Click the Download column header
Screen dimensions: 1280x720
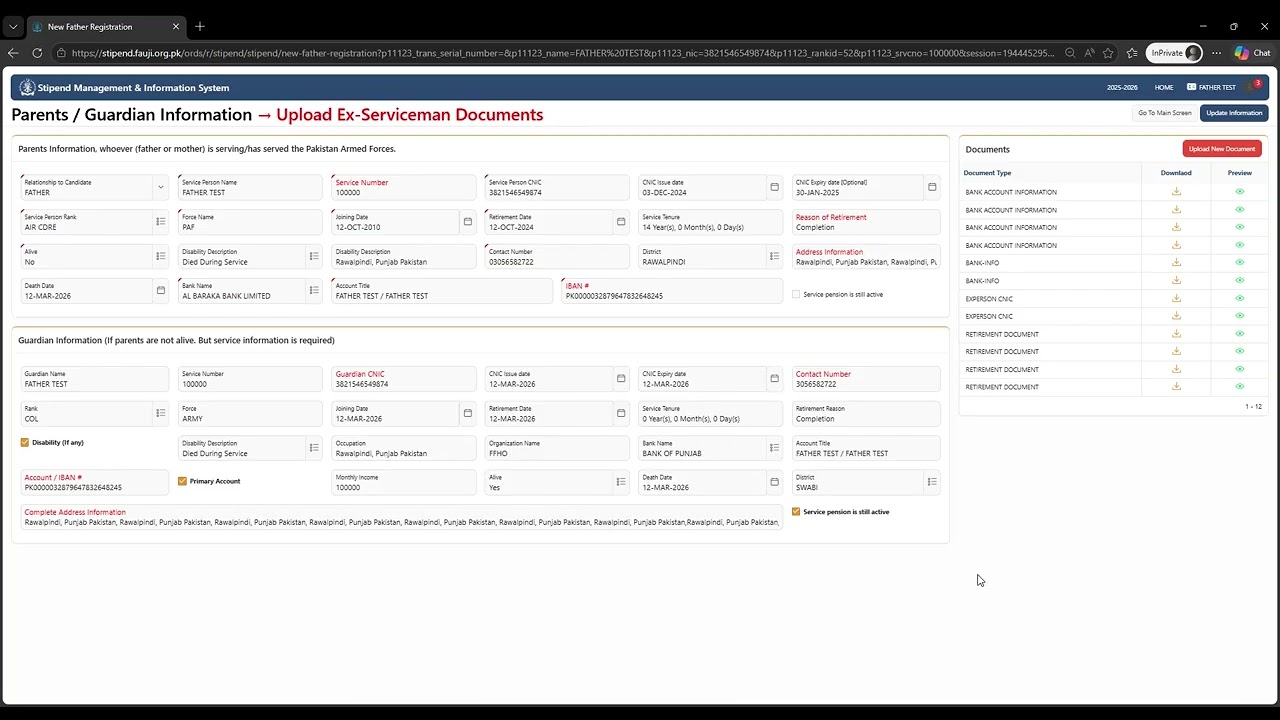[1176, 173]
